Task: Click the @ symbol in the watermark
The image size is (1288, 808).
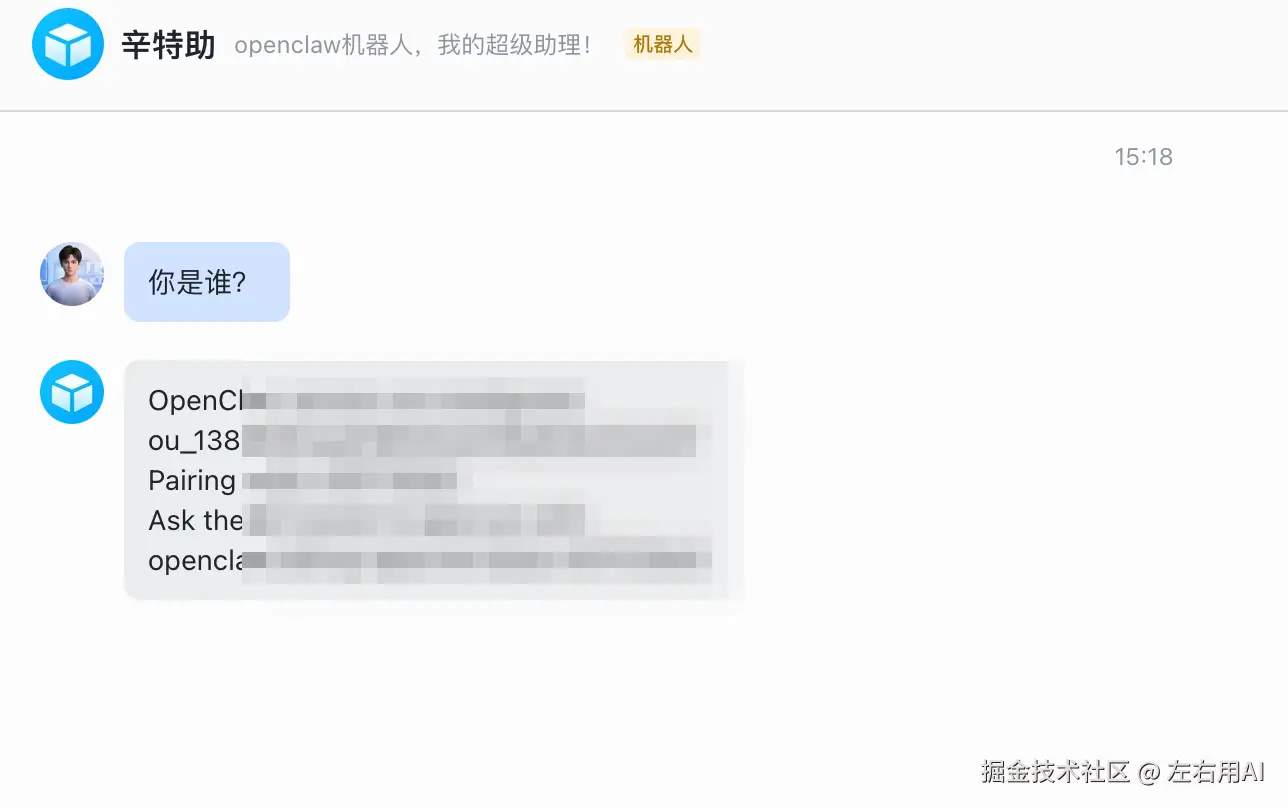Action: pyautogui.click(x=1149, y=772)
